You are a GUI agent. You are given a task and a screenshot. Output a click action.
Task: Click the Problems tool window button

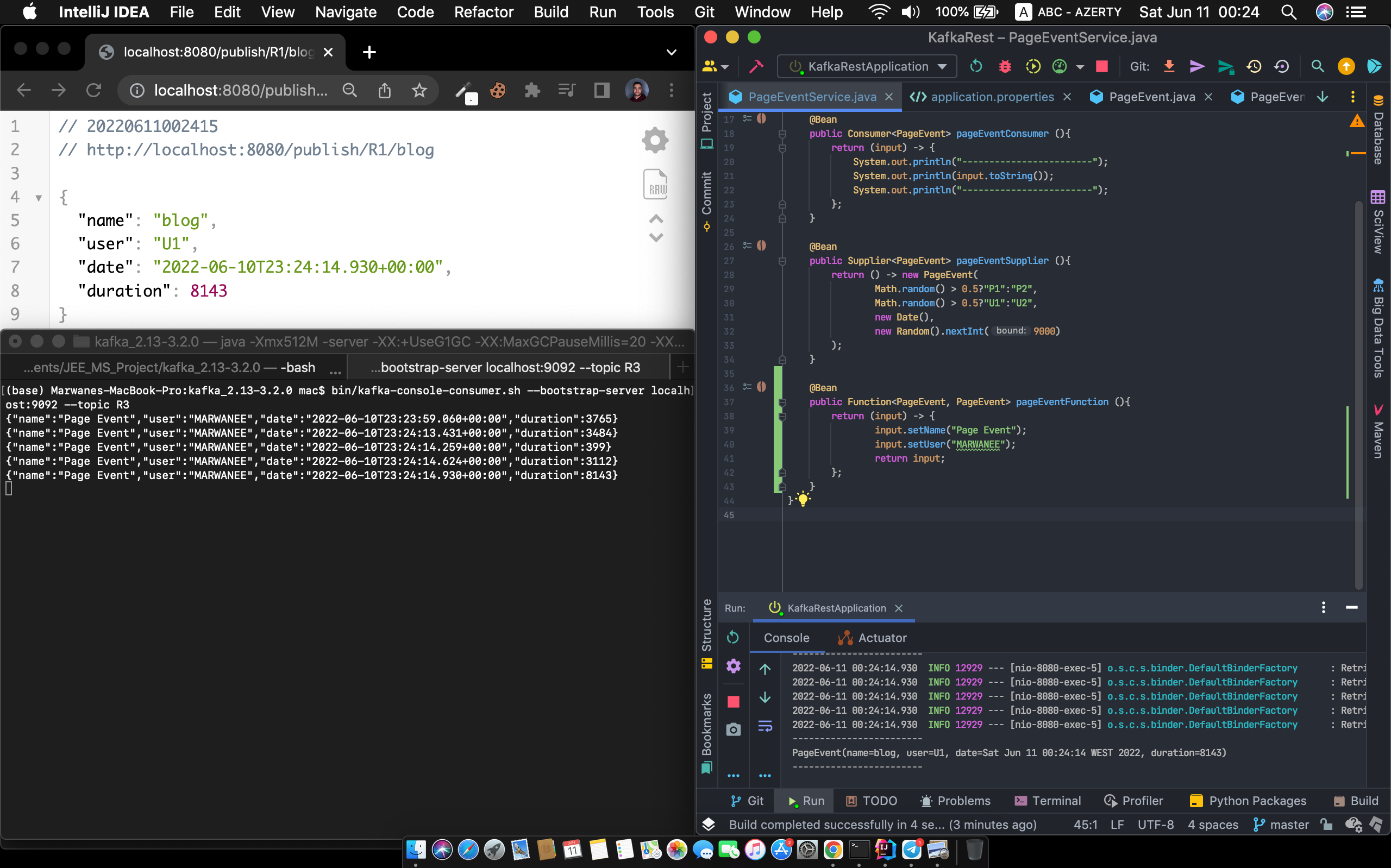[x=955, y=801]
